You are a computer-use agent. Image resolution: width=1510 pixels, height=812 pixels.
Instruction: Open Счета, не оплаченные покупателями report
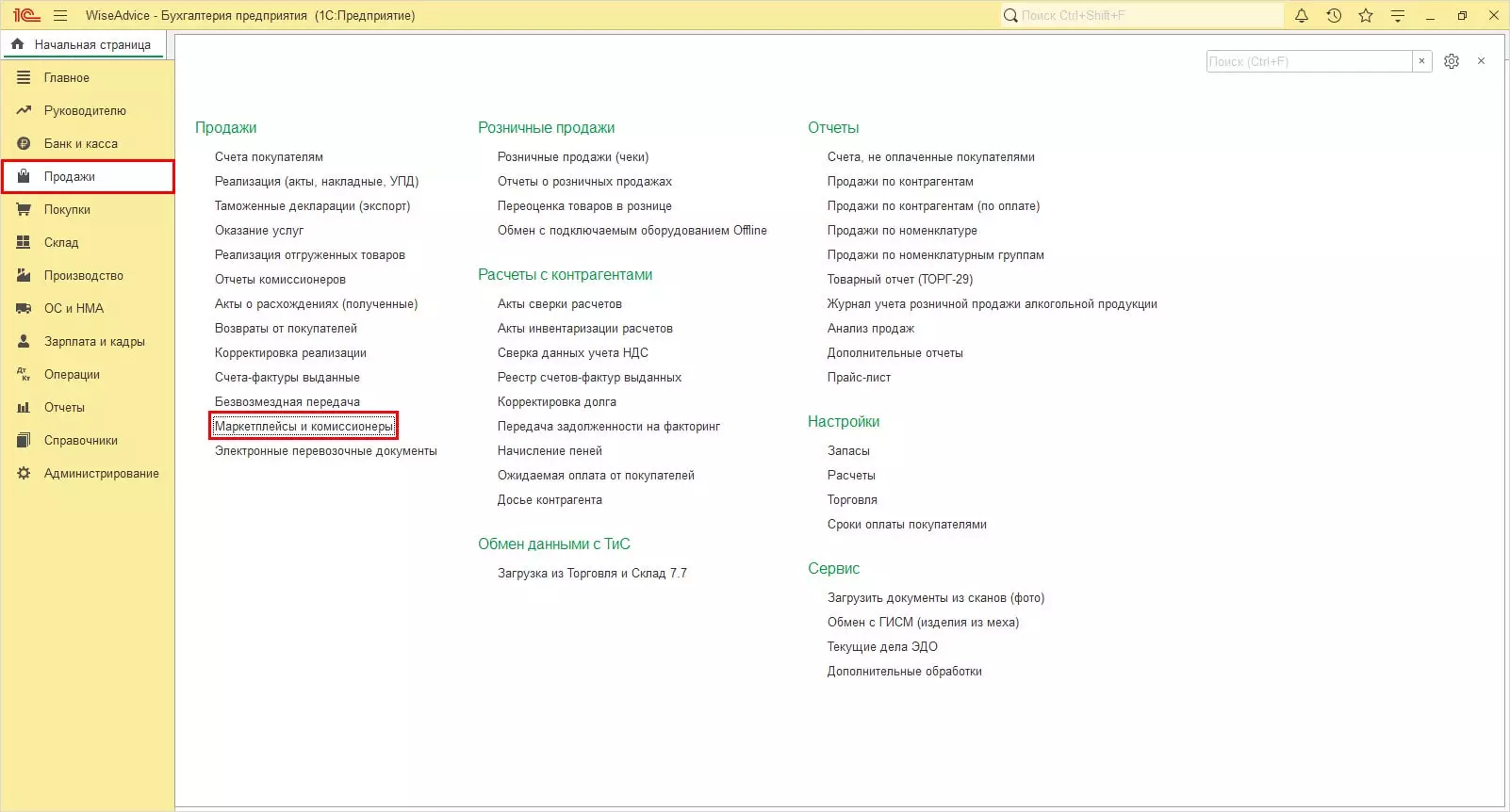point(931,157)
